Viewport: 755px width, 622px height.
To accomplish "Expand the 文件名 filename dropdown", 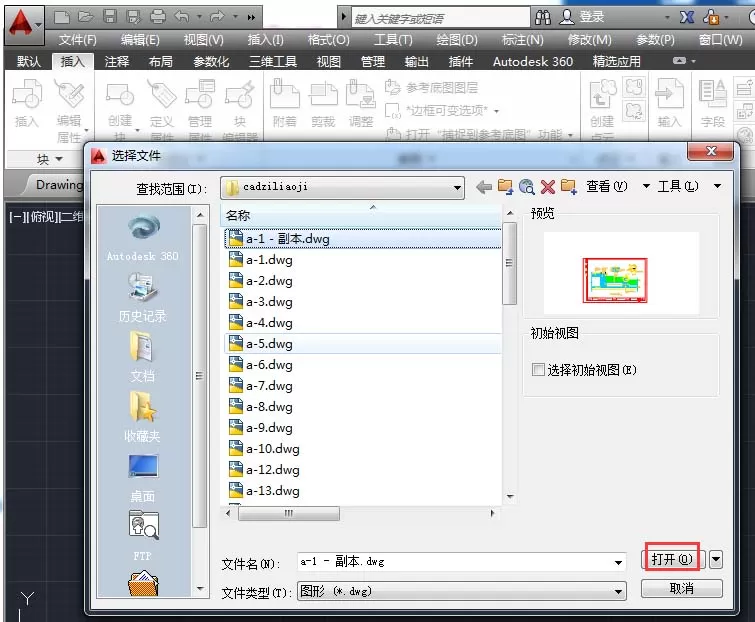I will pos(618,563).
